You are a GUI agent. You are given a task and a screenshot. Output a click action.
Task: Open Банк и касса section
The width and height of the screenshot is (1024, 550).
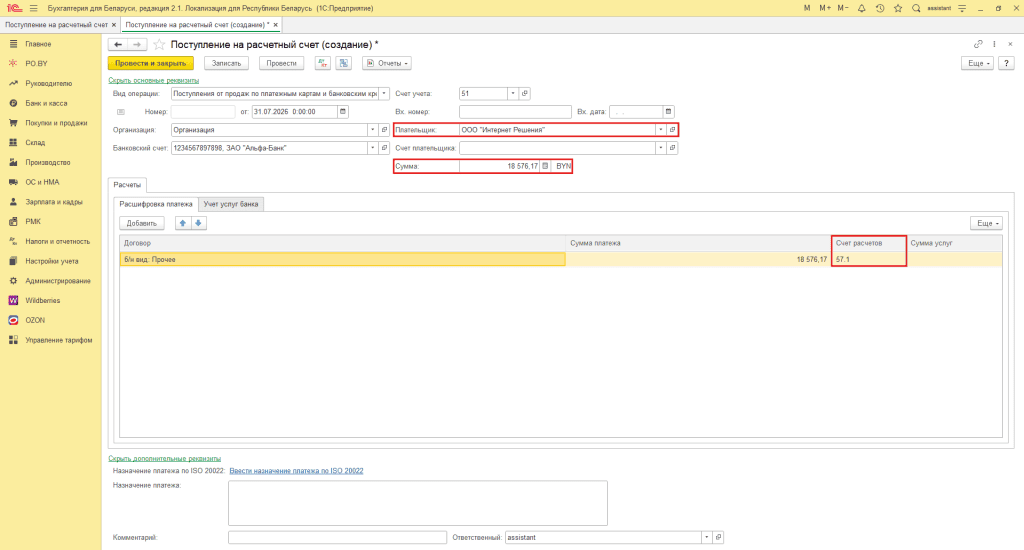pyautogui.click(x=46, y=103)
